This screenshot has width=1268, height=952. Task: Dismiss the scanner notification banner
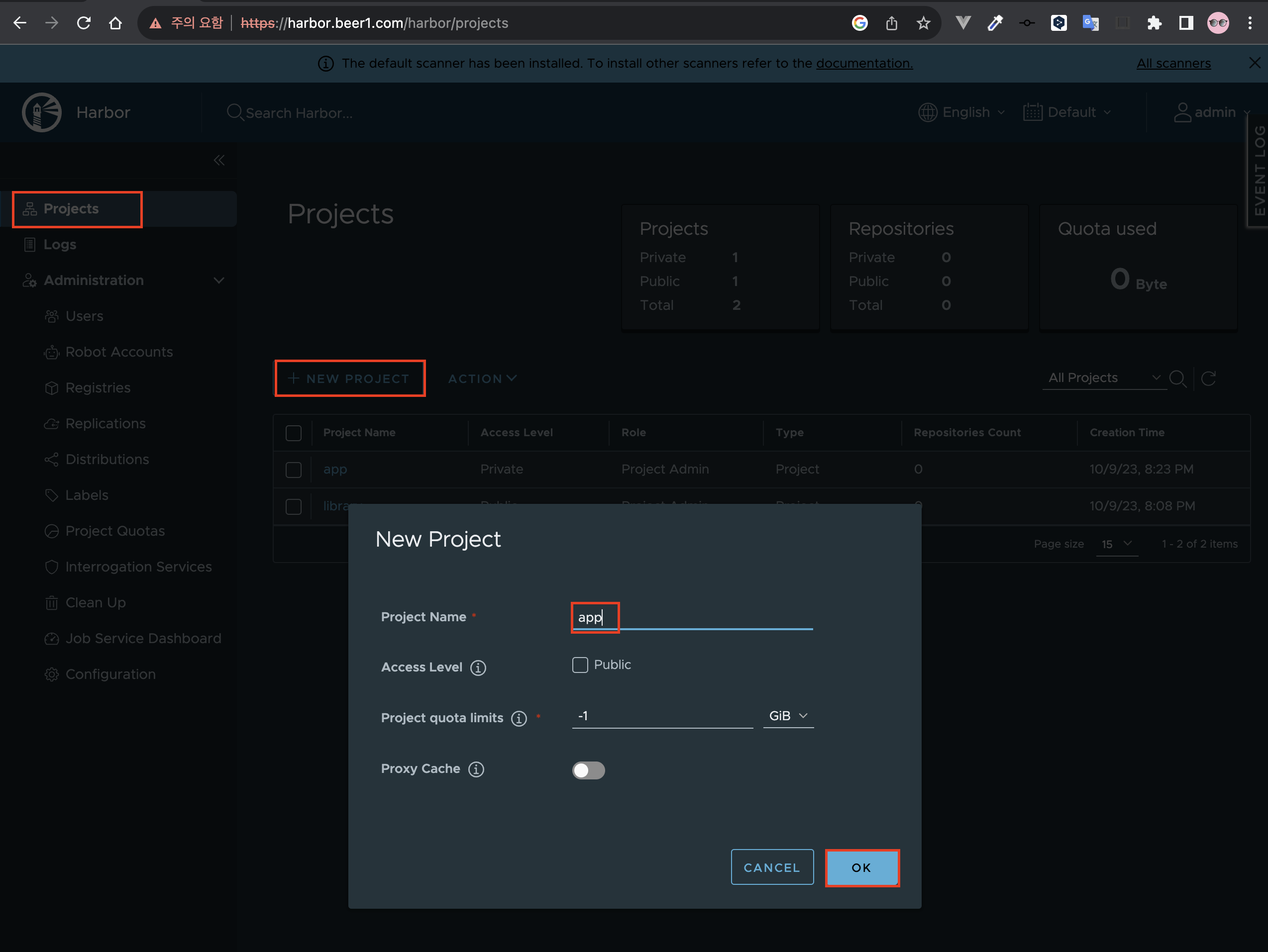point(1254,63)
